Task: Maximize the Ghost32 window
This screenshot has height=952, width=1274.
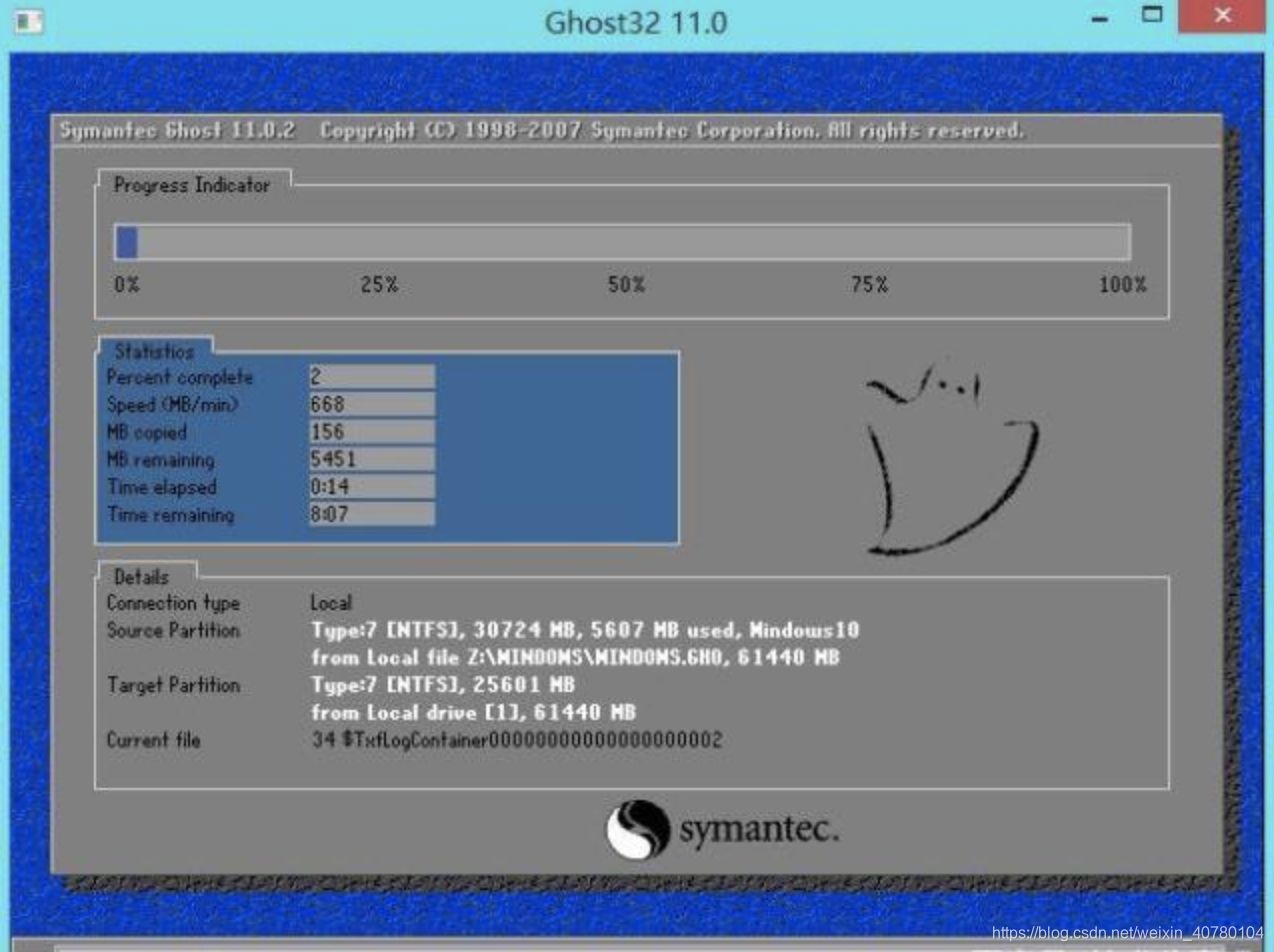Action: 1153,15
